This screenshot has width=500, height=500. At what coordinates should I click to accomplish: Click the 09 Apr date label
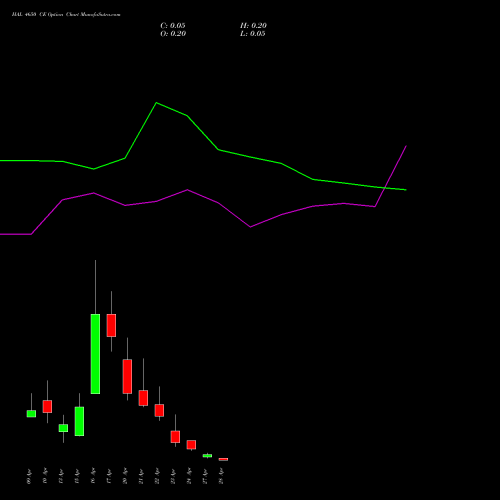pos(29,477)
